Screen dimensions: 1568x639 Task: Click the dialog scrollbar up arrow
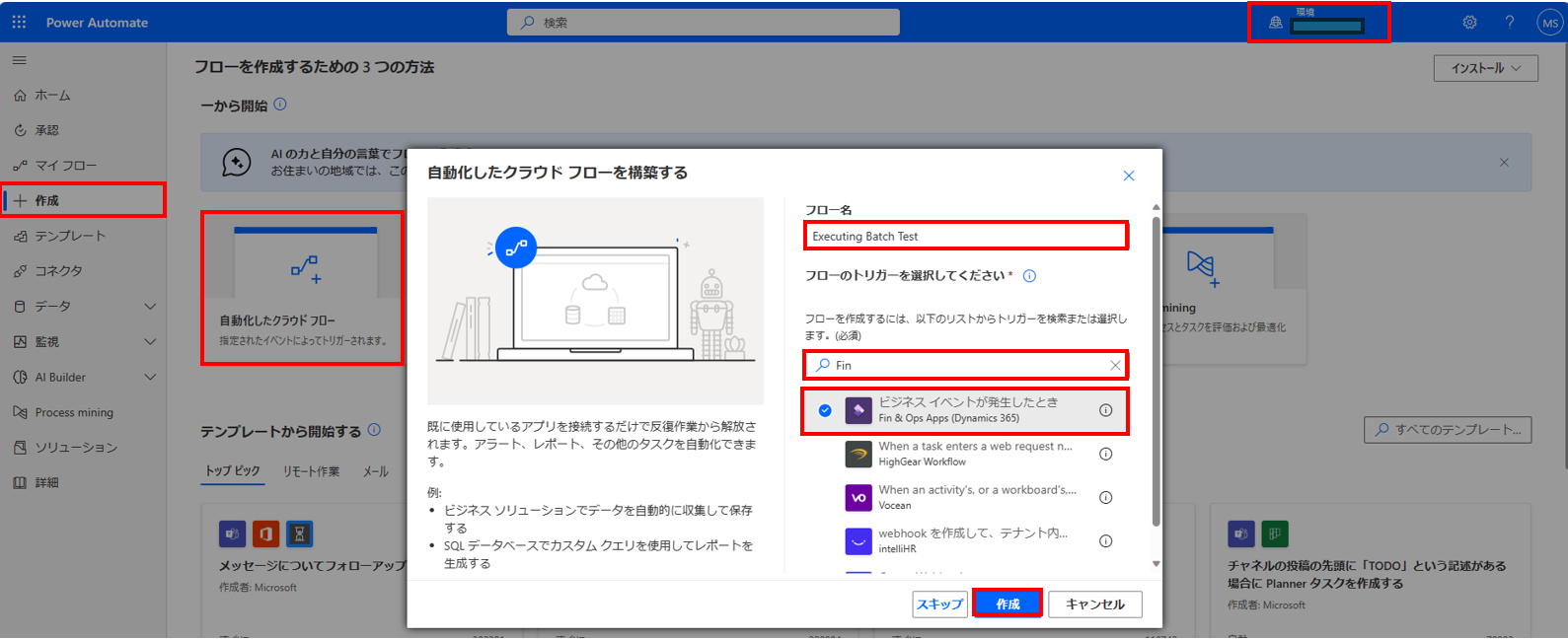[1156, 207]
